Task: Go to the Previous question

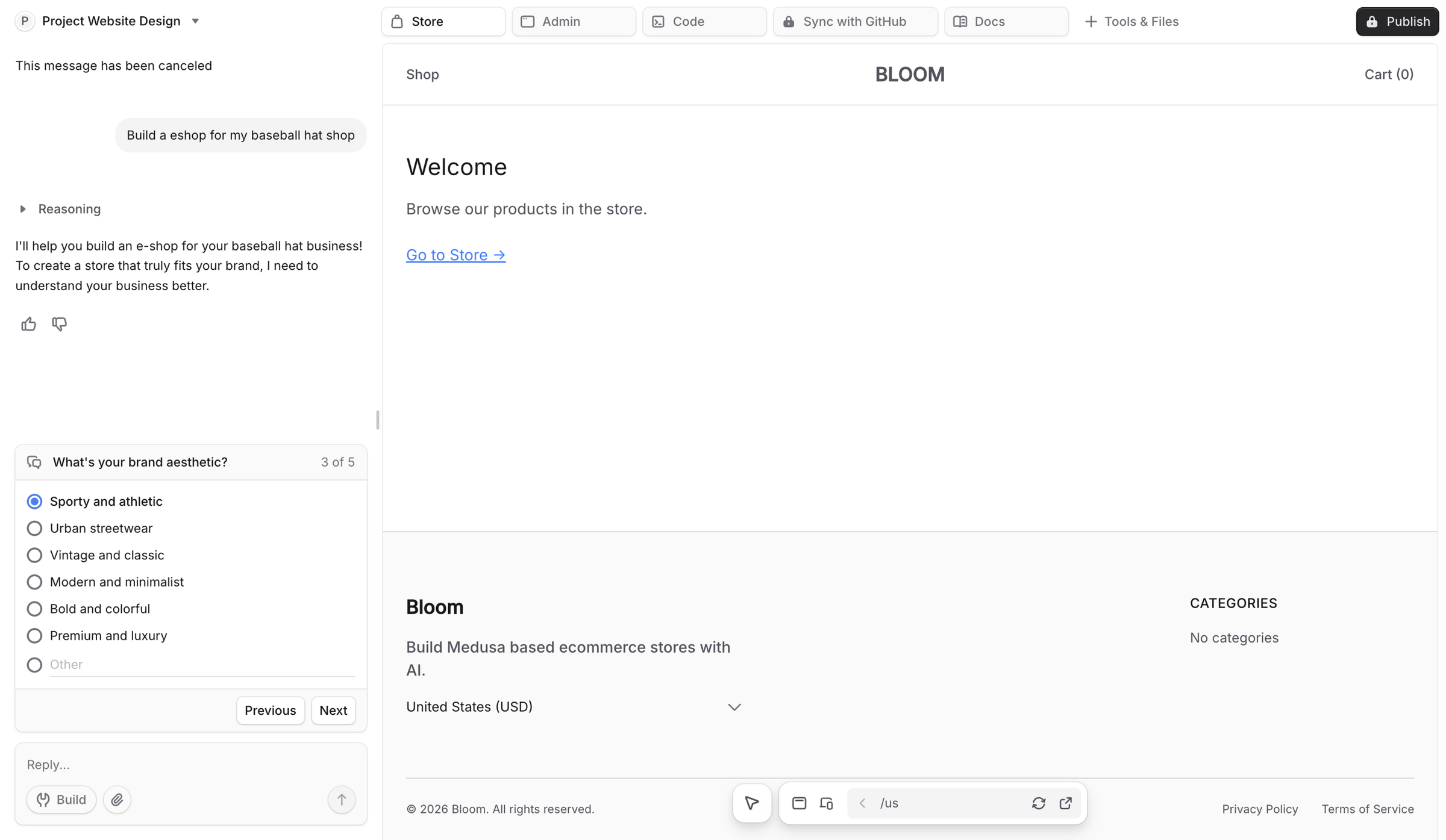Action: pos(271,710)
